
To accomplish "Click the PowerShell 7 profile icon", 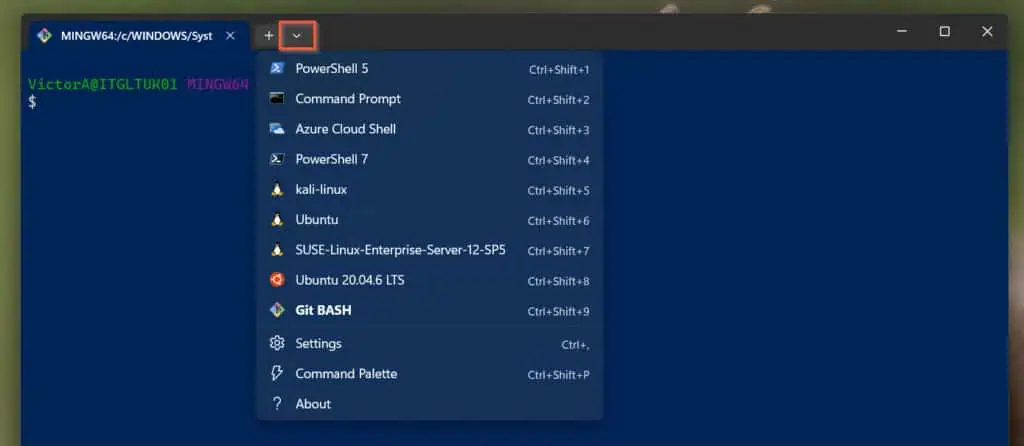I will [x=277, y=159].
